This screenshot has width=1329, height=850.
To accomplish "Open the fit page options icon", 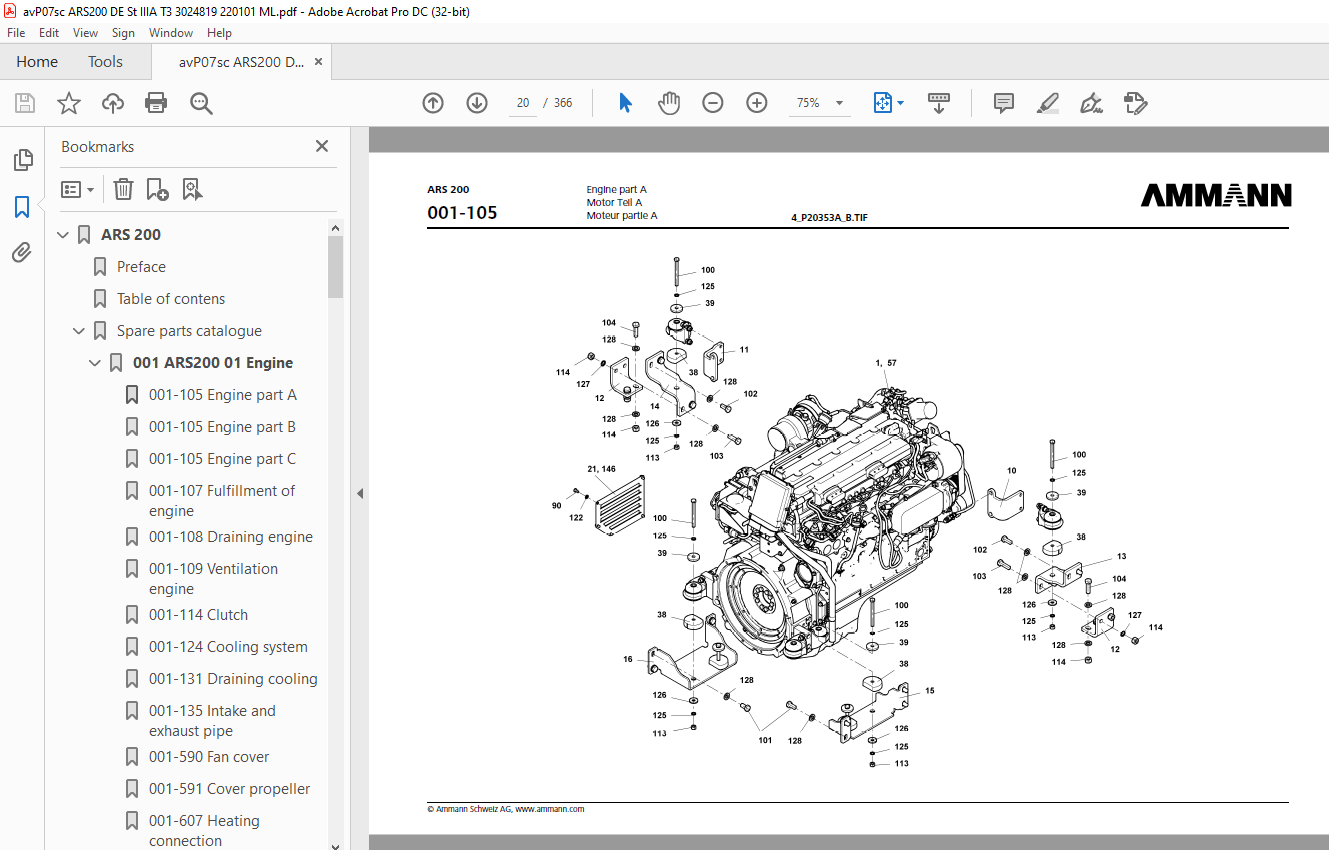I will click(888, 103).
